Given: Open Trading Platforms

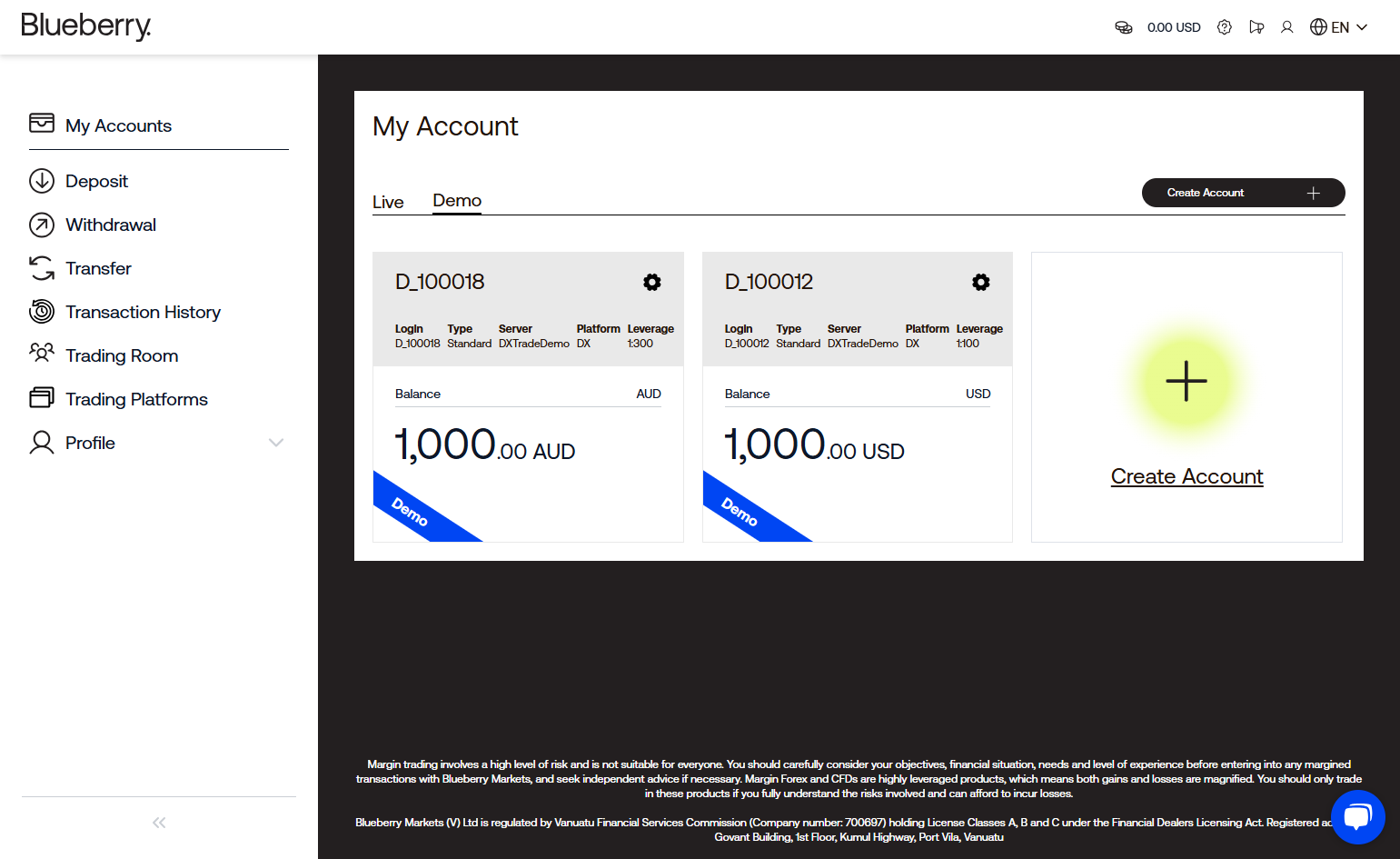Looking at the screenshot, I should click(136, 399).
